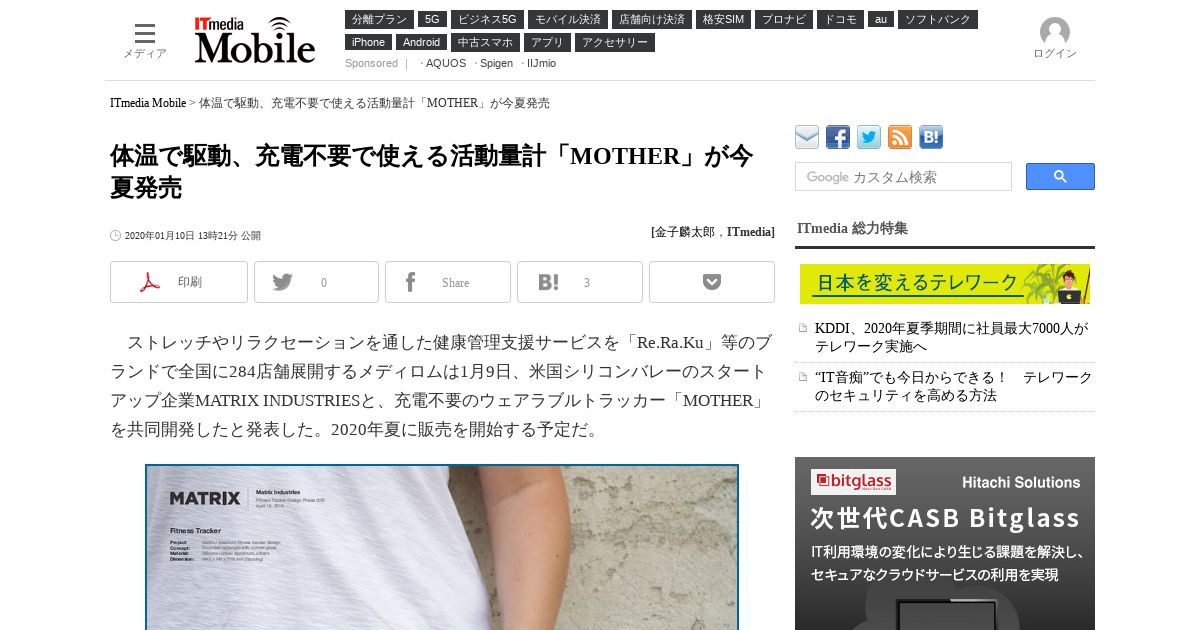Click the Facebook icon in sidebar
The width and height of the screenshot is (1200, 630).
click(x=838, y=137)
